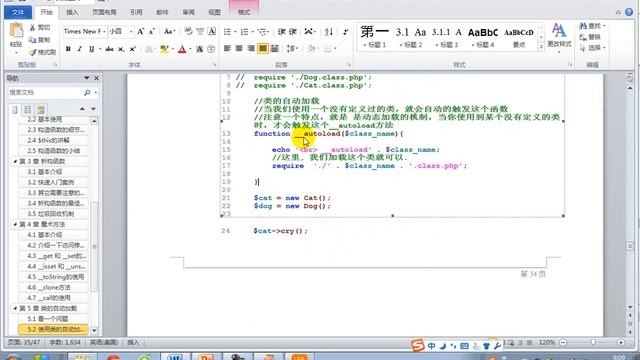Image resolution: width=640 pixels, height=360 pixels.
Task: Click the yellow text highlight color button
Action: pyautogui.click(x=164, y=49)
